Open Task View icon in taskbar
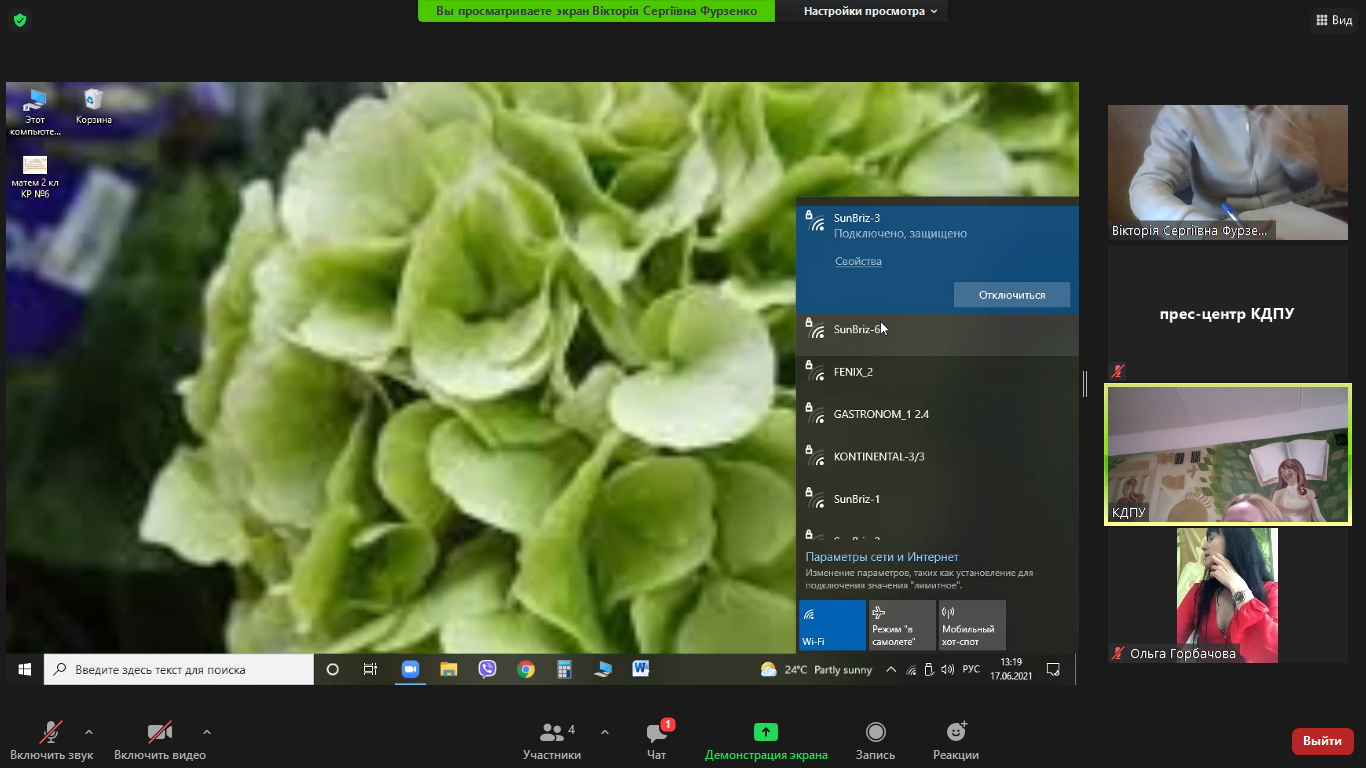The image size is (1366, 768). tap(370, 670)
